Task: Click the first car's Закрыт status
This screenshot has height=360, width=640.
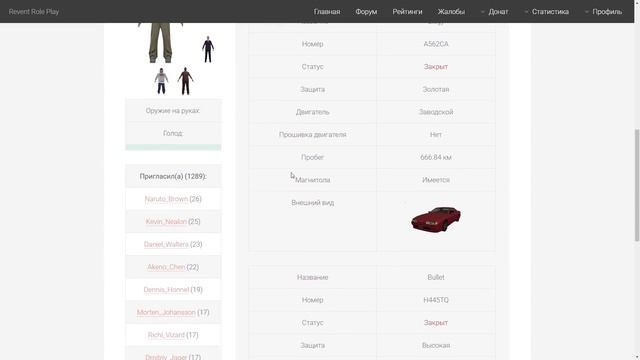Action: (x=436, y=67)
